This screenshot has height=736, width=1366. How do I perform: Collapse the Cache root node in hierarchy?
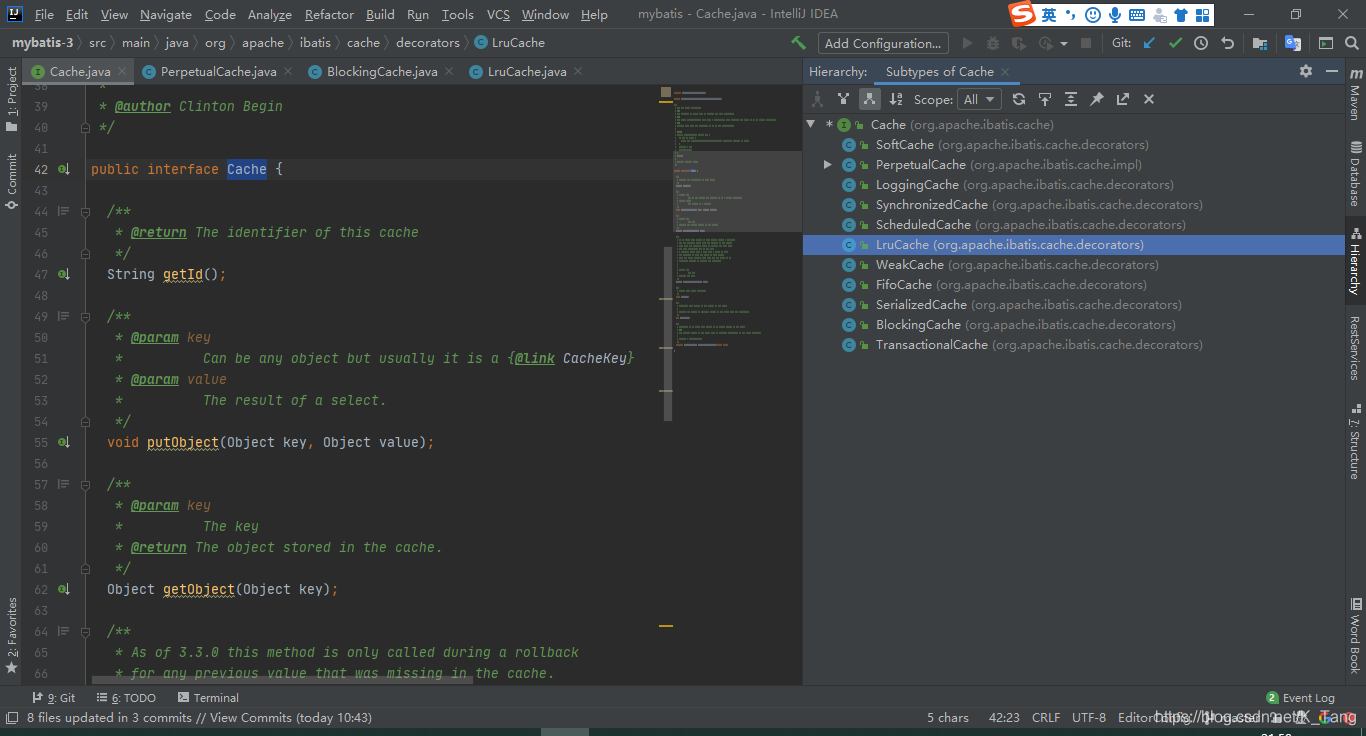click(811, 124)
